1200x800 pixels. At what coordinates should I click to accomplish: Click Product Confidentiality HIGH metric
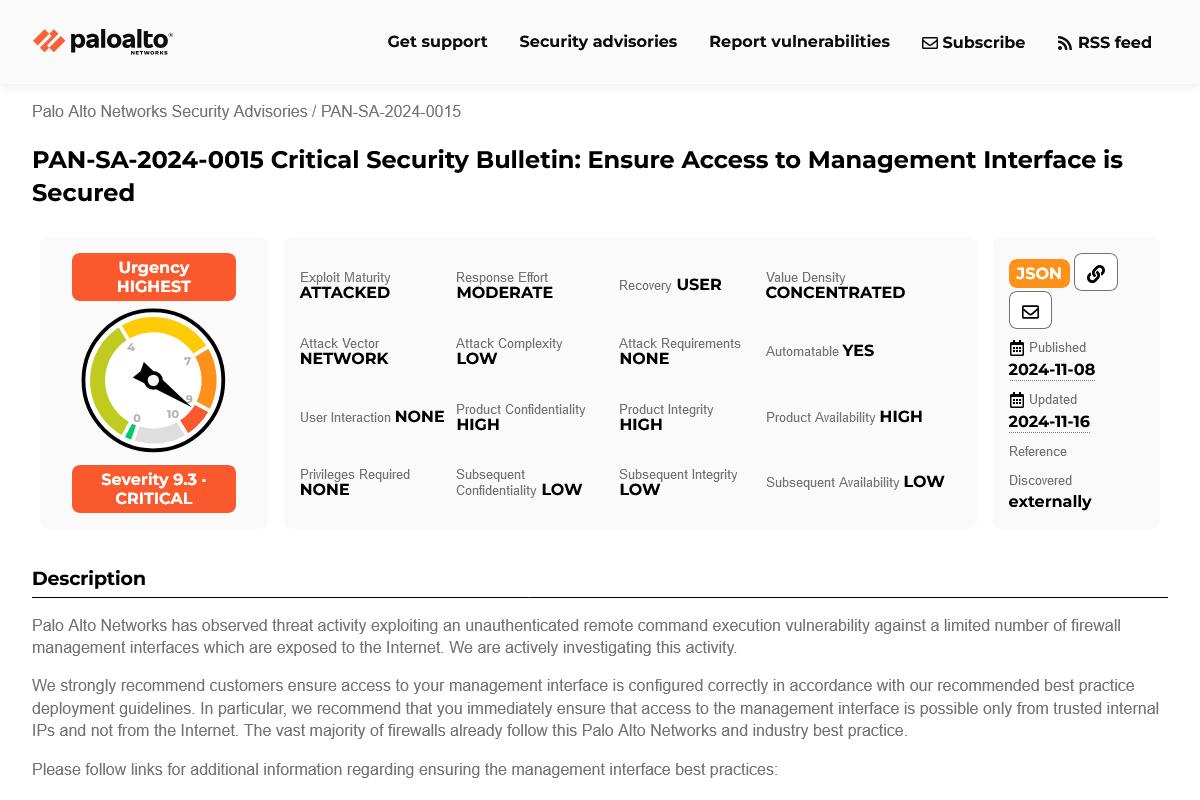point(521,417)
